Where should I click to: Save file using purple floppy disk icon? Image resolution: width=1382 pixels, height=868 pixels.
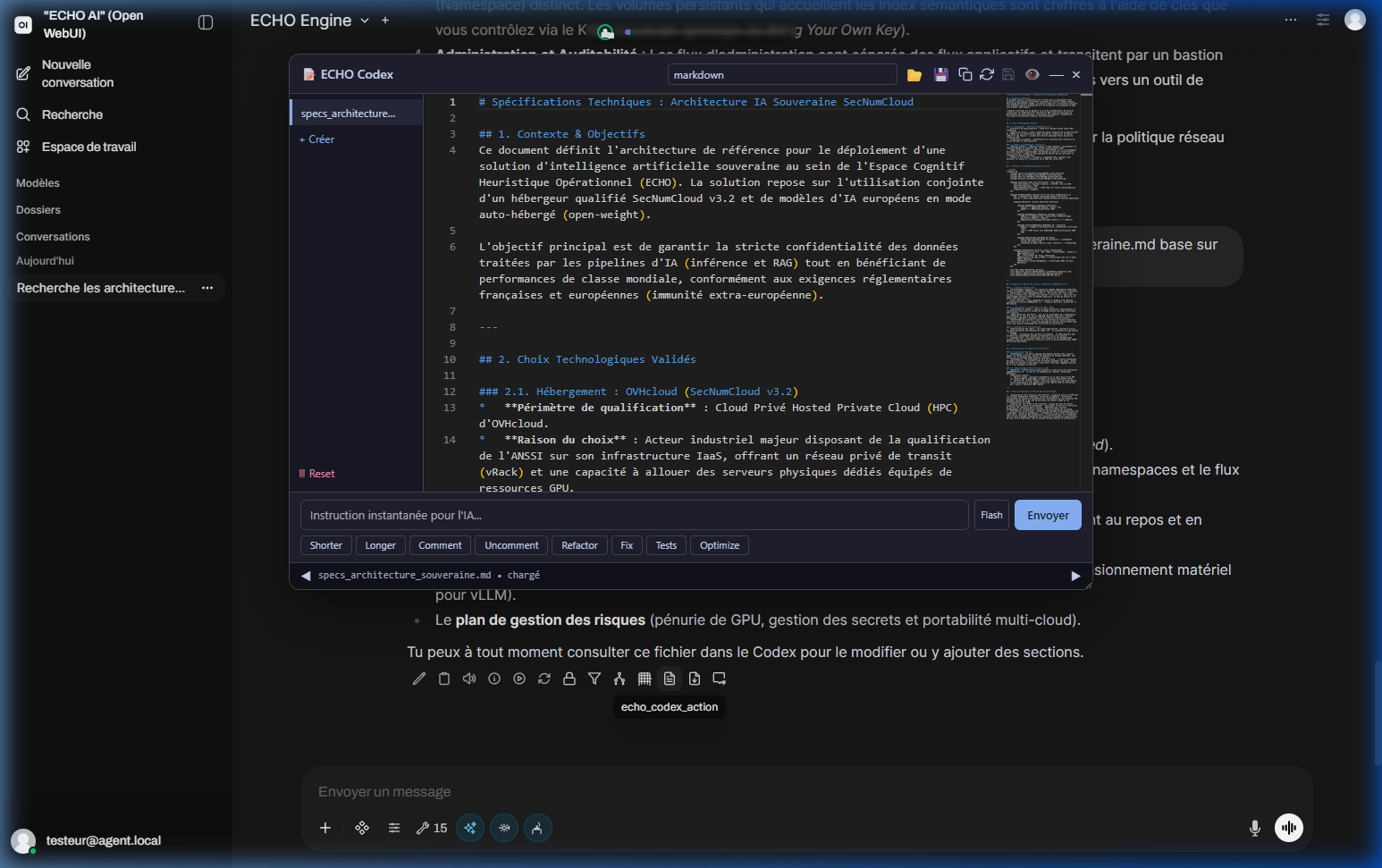[x=940, y=75]
